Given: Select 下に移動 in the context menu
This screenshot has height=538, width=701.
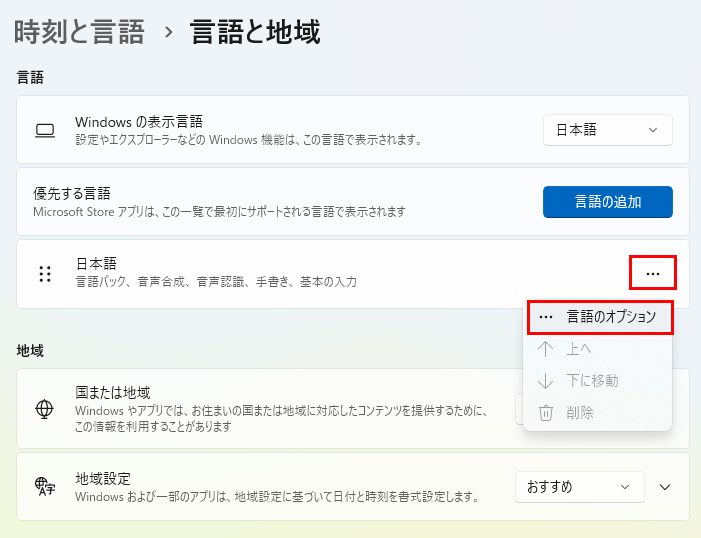Looking at the screenshot, I should click(591, 381).
